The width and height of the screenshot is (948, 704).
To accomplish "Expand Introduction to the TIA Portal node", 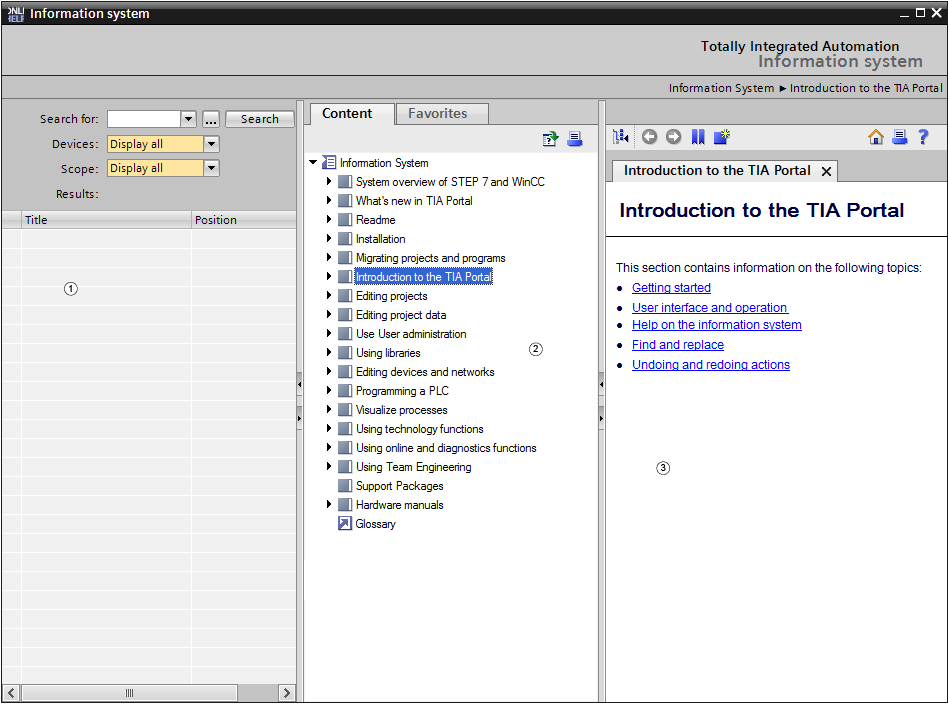I will 329,276.
